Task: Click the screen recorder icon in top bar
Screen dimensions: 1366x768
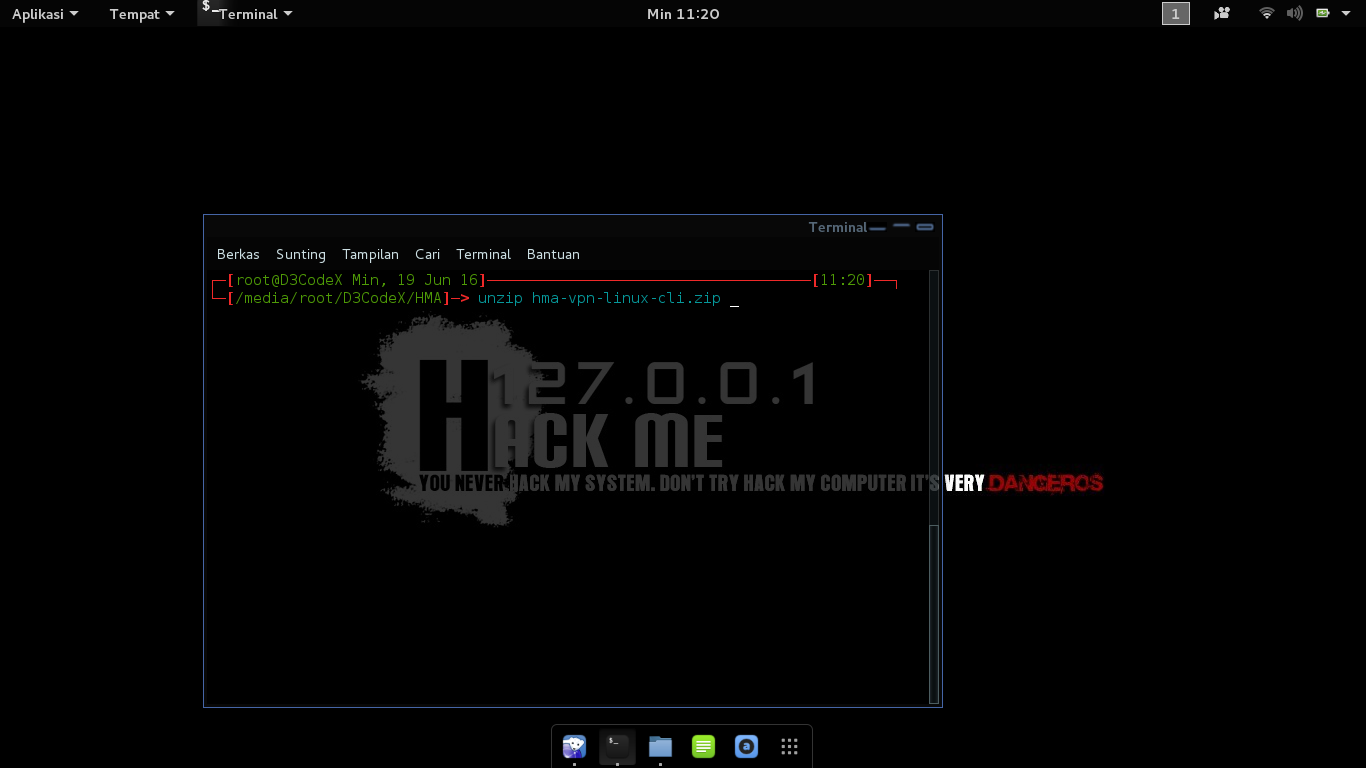Action: tap(1222, 14)
